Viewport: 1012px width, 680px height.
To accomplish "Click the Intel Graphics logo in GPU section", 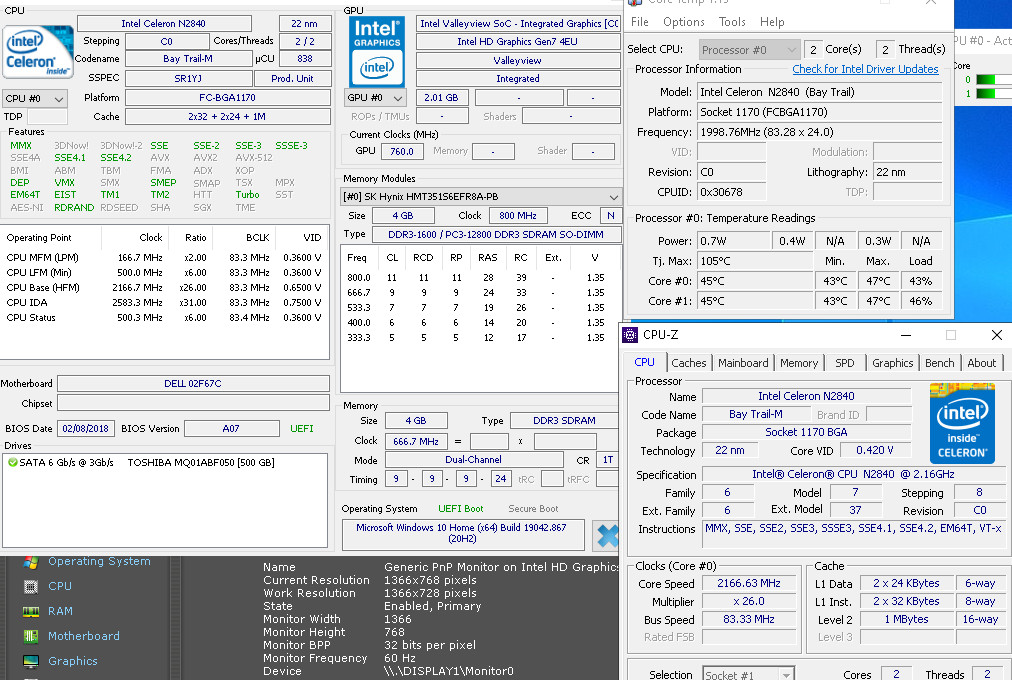I will 377,52.
